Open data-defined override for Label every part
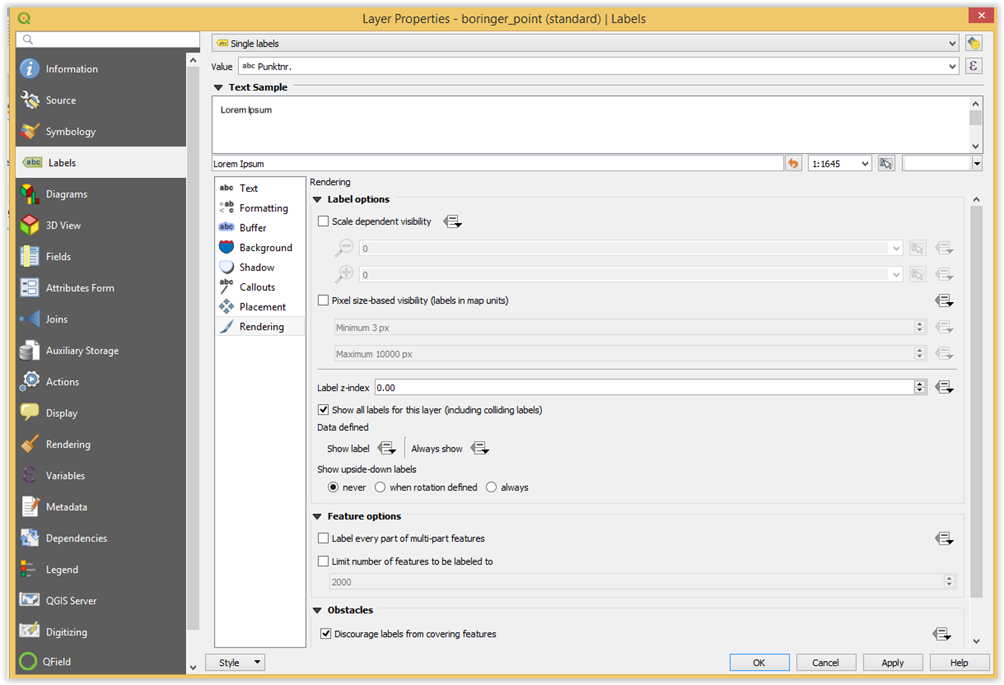Image resolution: width=1004 pixels, height=685 pixels. 944,538
